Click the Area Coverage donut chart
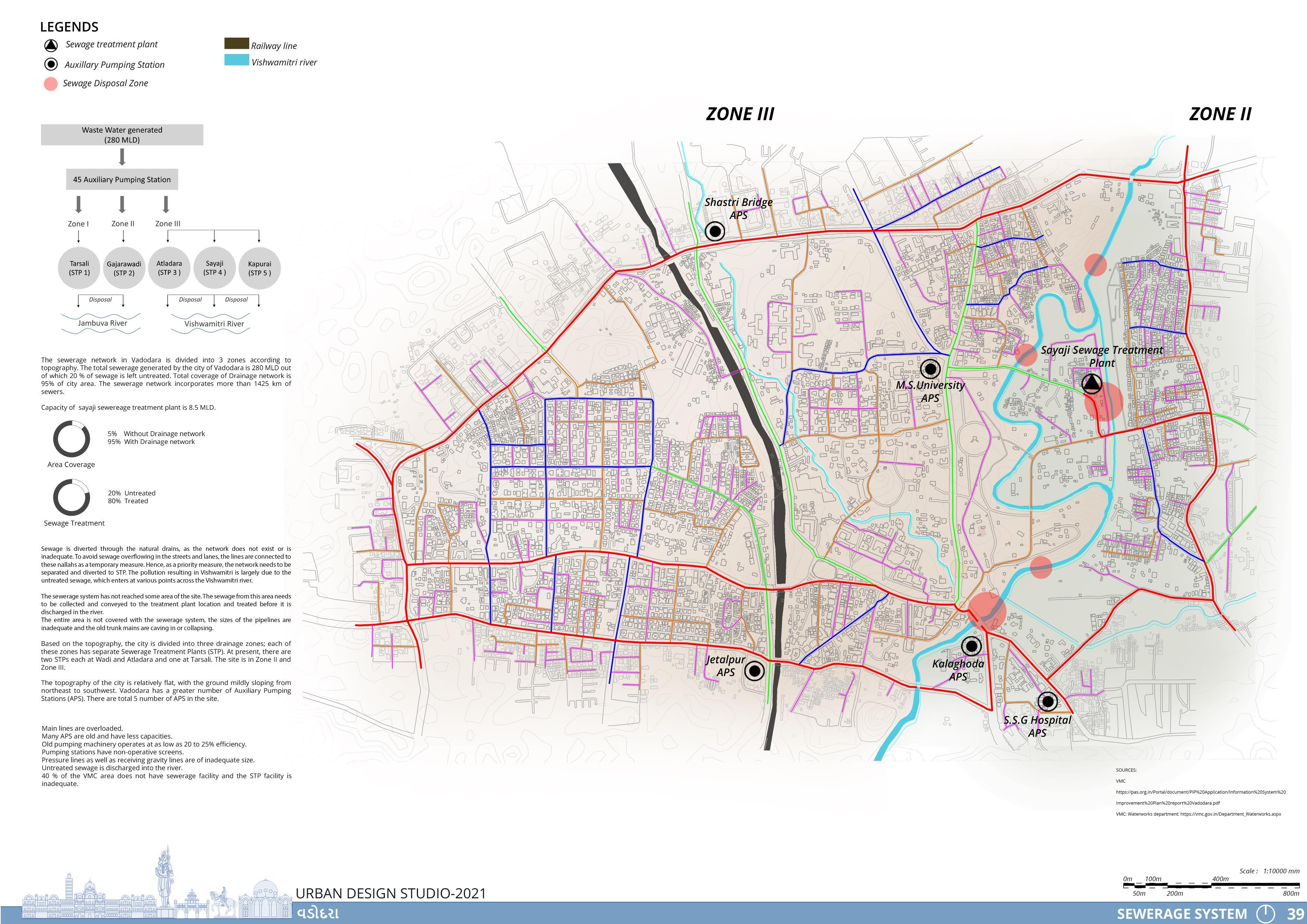1307x924 pixels. [x=71, y=439]
